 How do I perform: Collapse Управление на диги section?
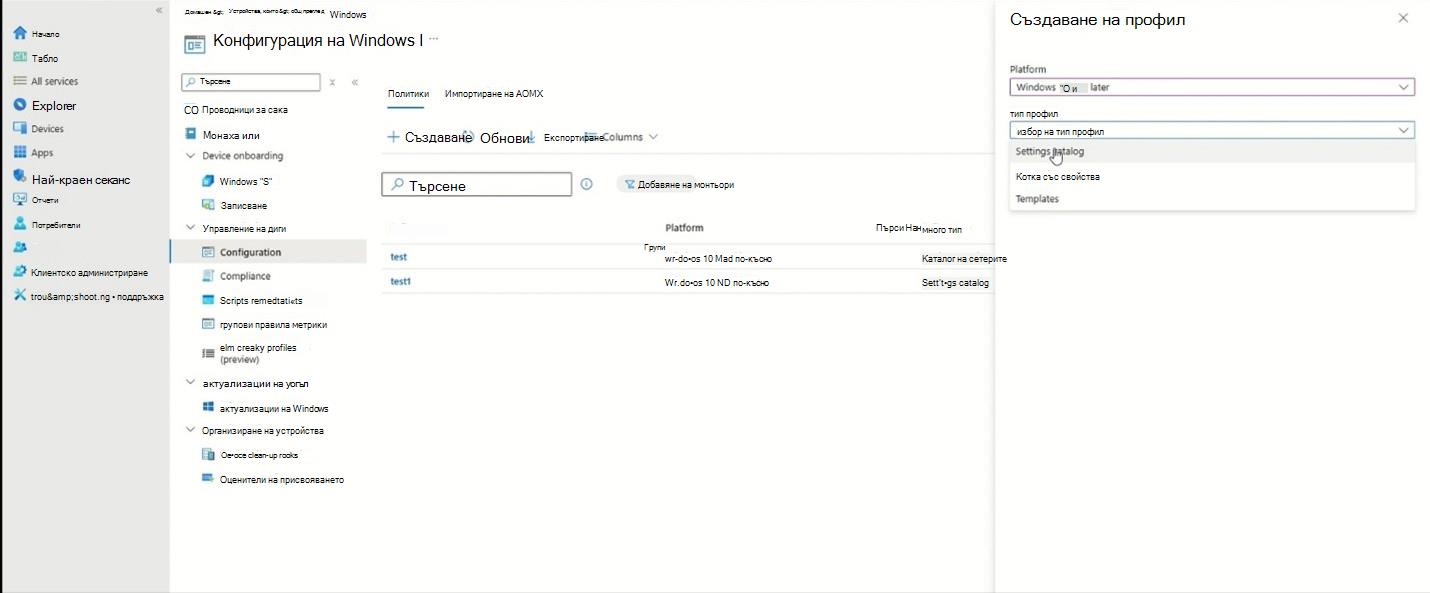190,229
